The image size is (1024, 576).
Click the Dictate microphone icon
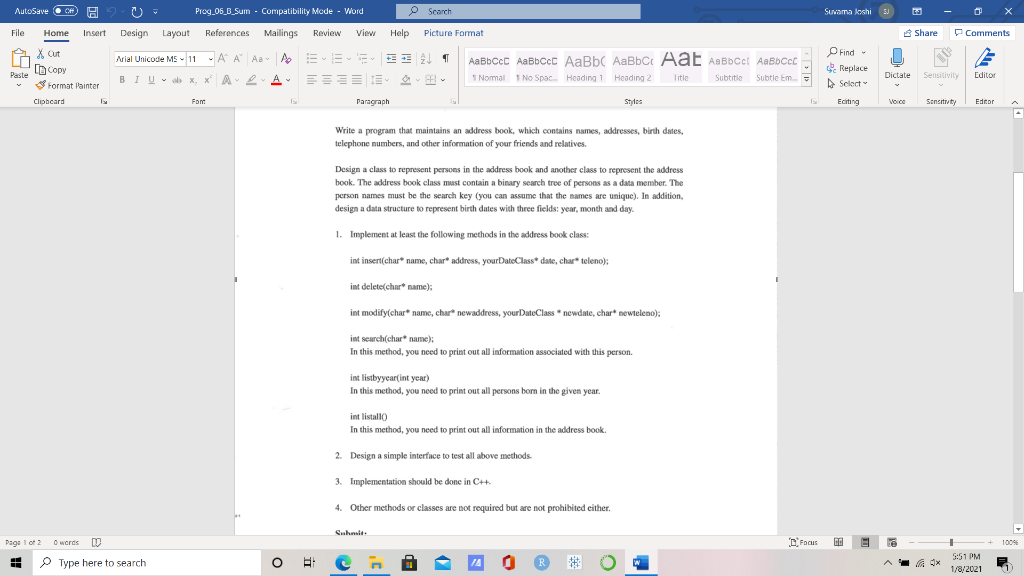896,58
